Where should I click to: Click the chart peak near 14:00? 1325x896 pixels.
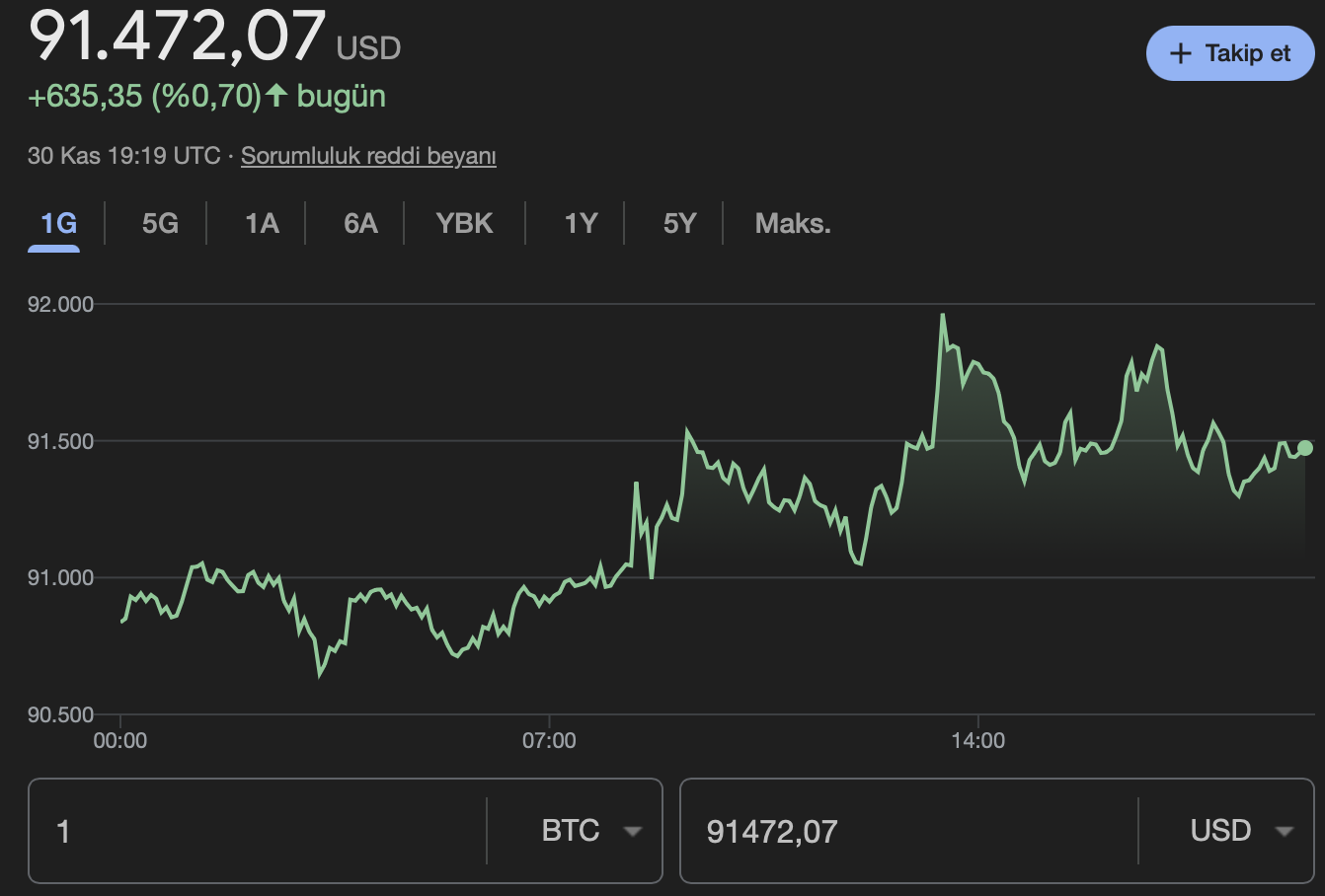tap(945, 314)
